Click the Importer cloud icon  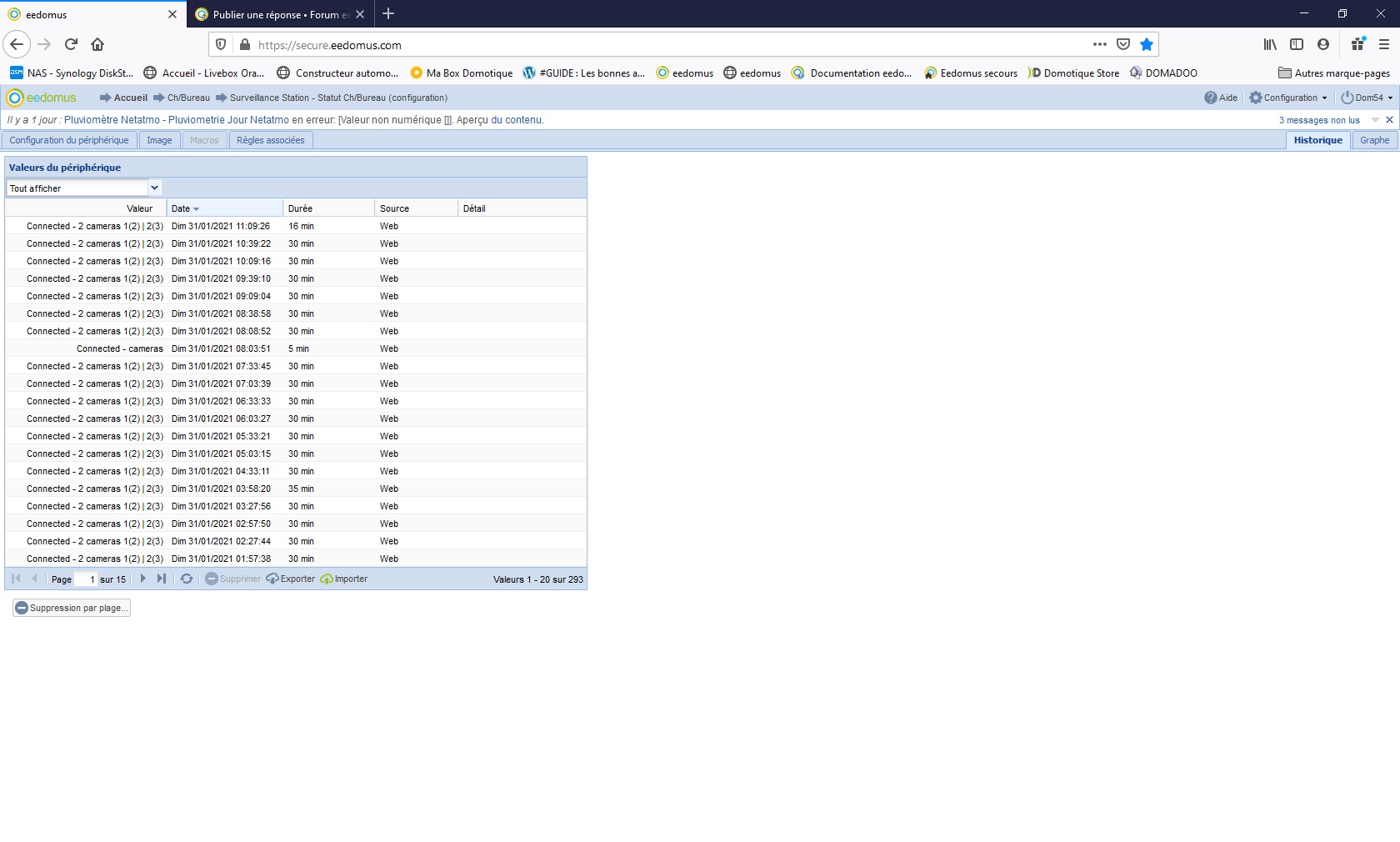[327, 579]
